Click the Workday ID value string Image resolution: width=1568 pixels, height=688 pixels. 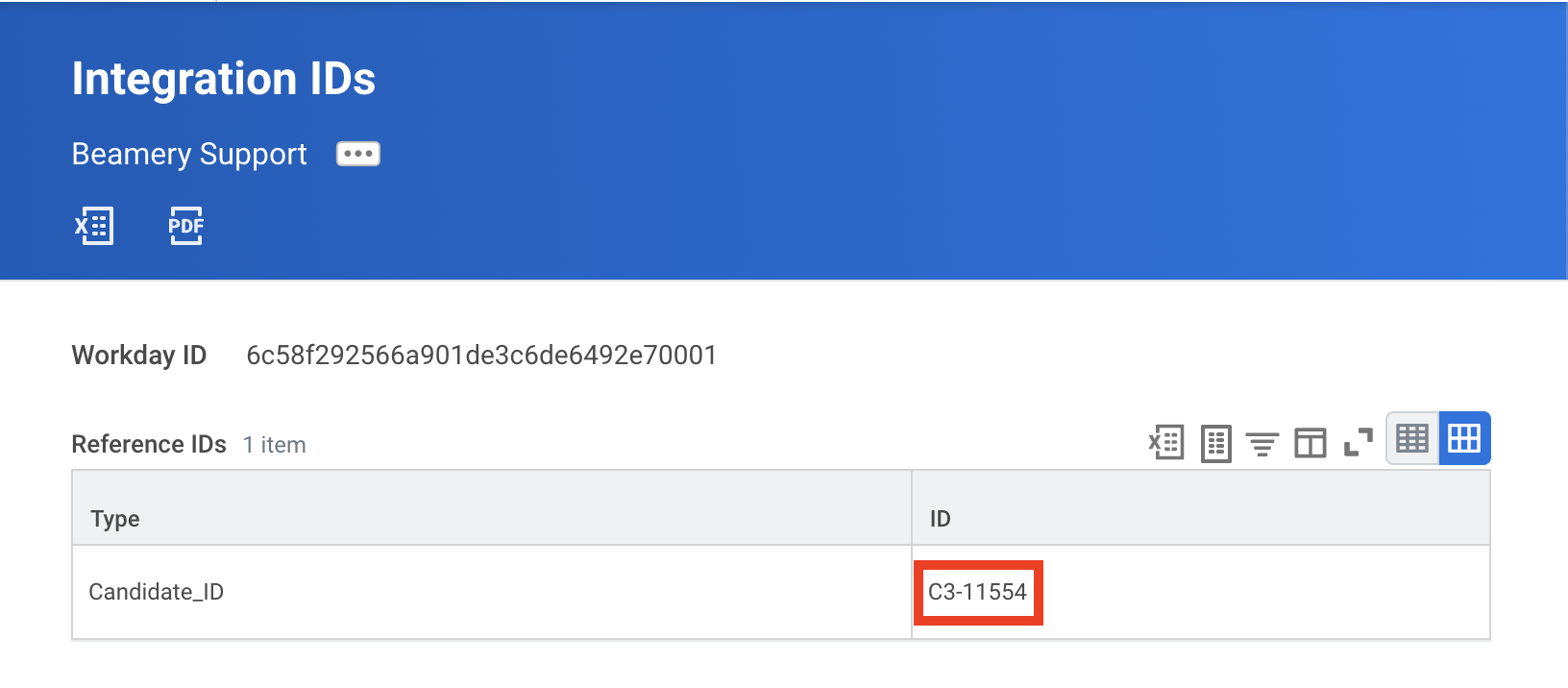click(481, 356)
